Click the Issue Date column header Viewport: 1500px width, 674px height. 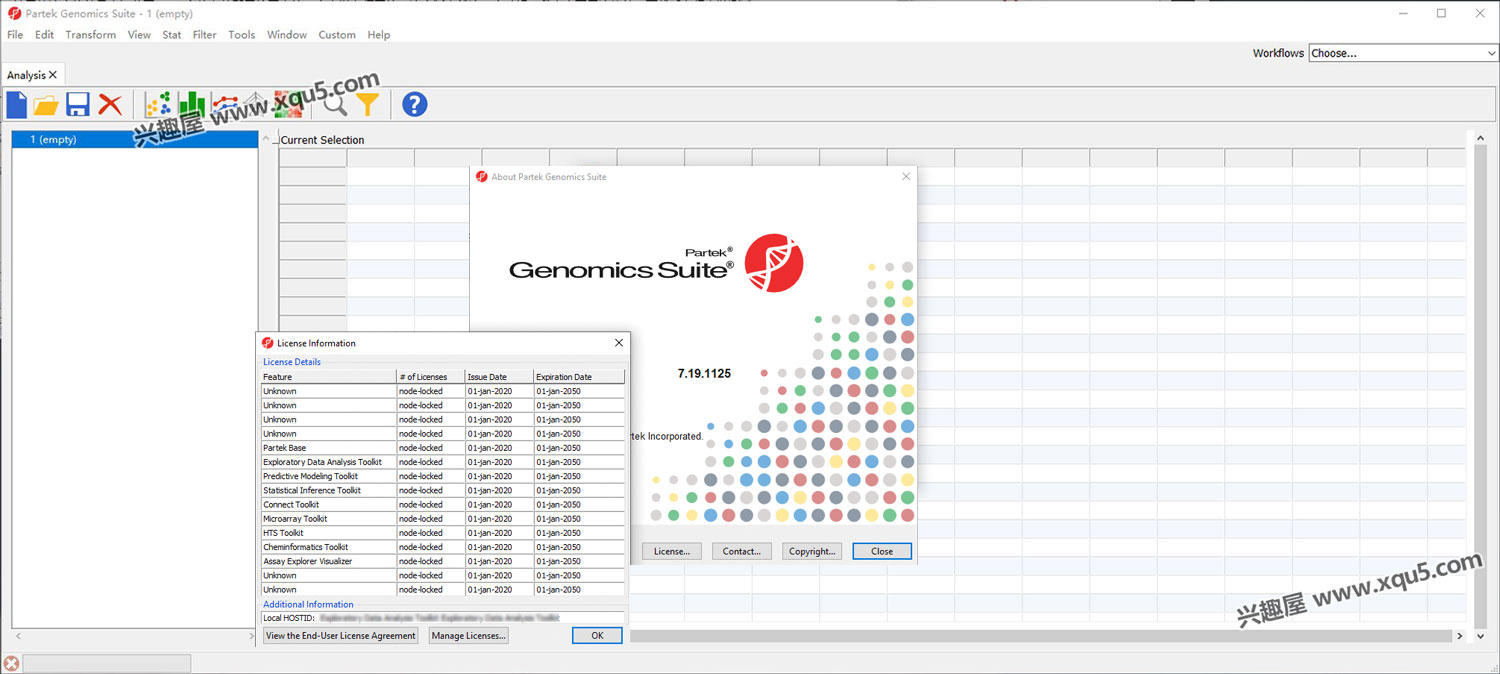499,377
